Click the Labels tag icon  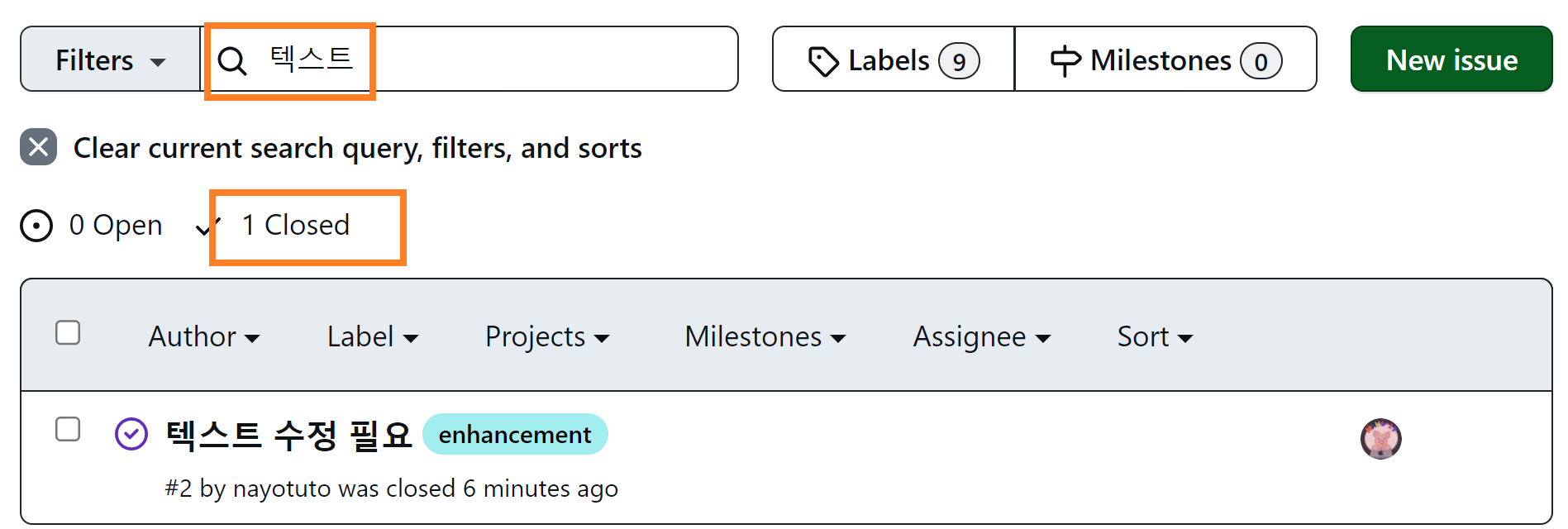pos(823,61)
